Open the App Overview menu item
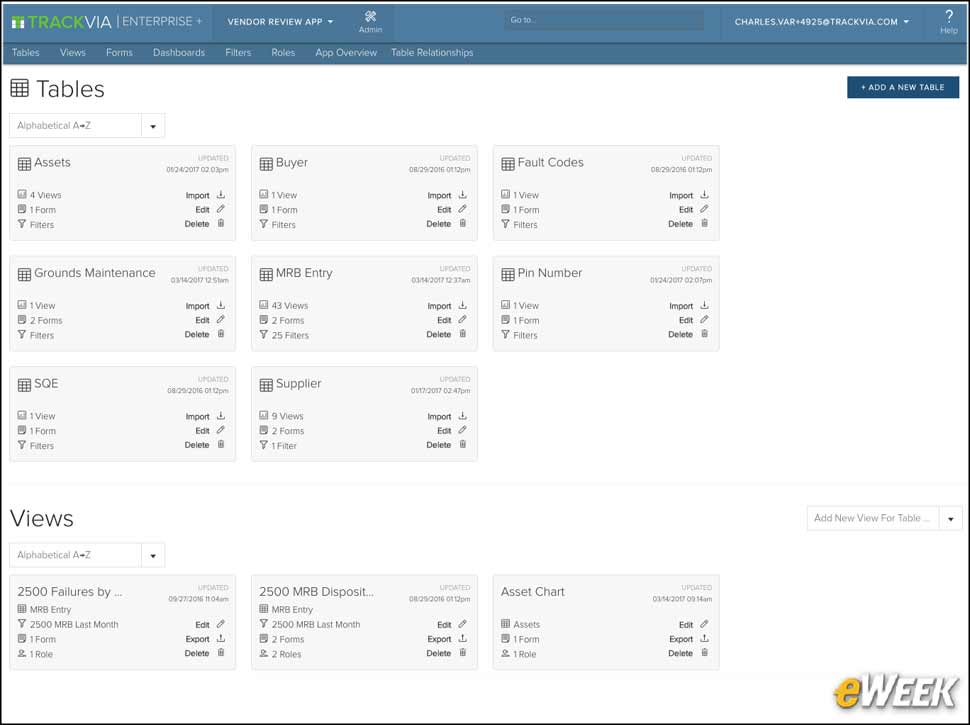The image size is (970, 725). click(x=346, y=53)
